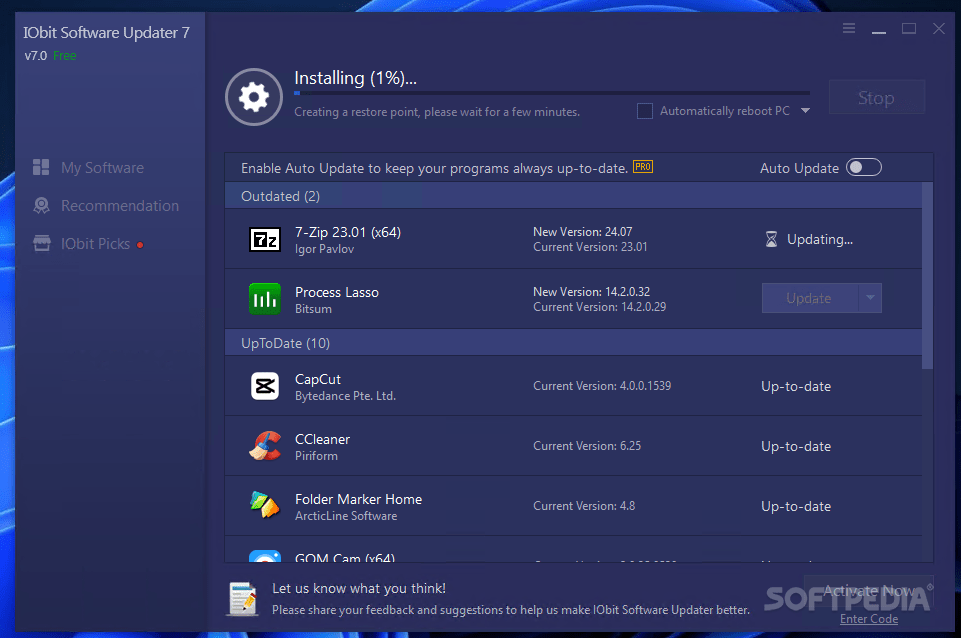This screenshot has width=961, height=638.
Task: Click the hourglass icon beside Updating
Action: (x=771, y=239)
